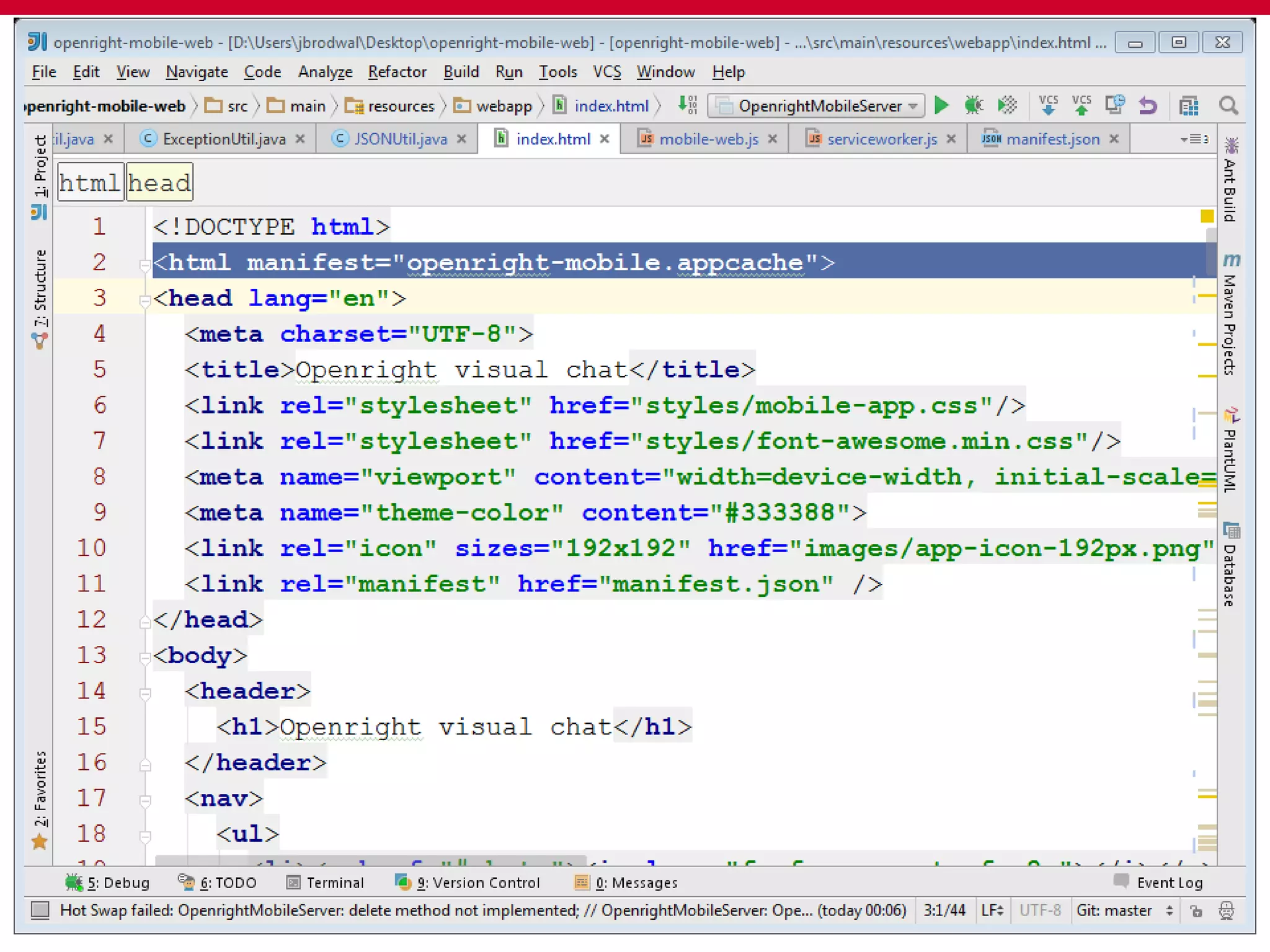
Task: Open the Search Everywhere magnifier icon
Action: click(1228, 106)
